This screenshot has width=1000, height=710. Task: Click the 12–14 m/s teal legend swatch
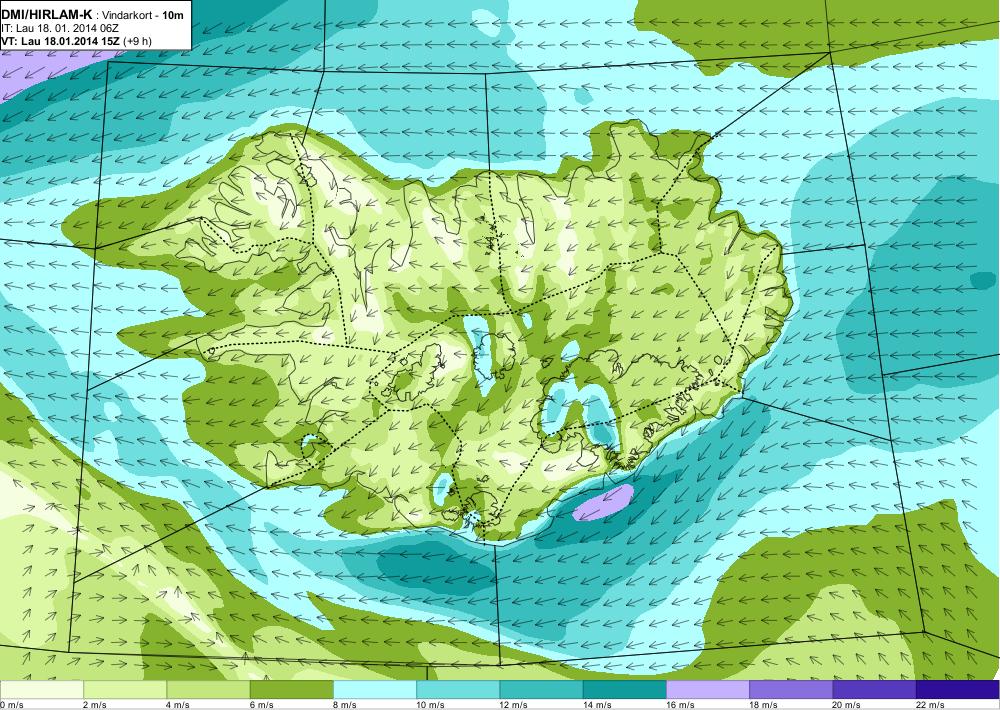pos(541,690)
